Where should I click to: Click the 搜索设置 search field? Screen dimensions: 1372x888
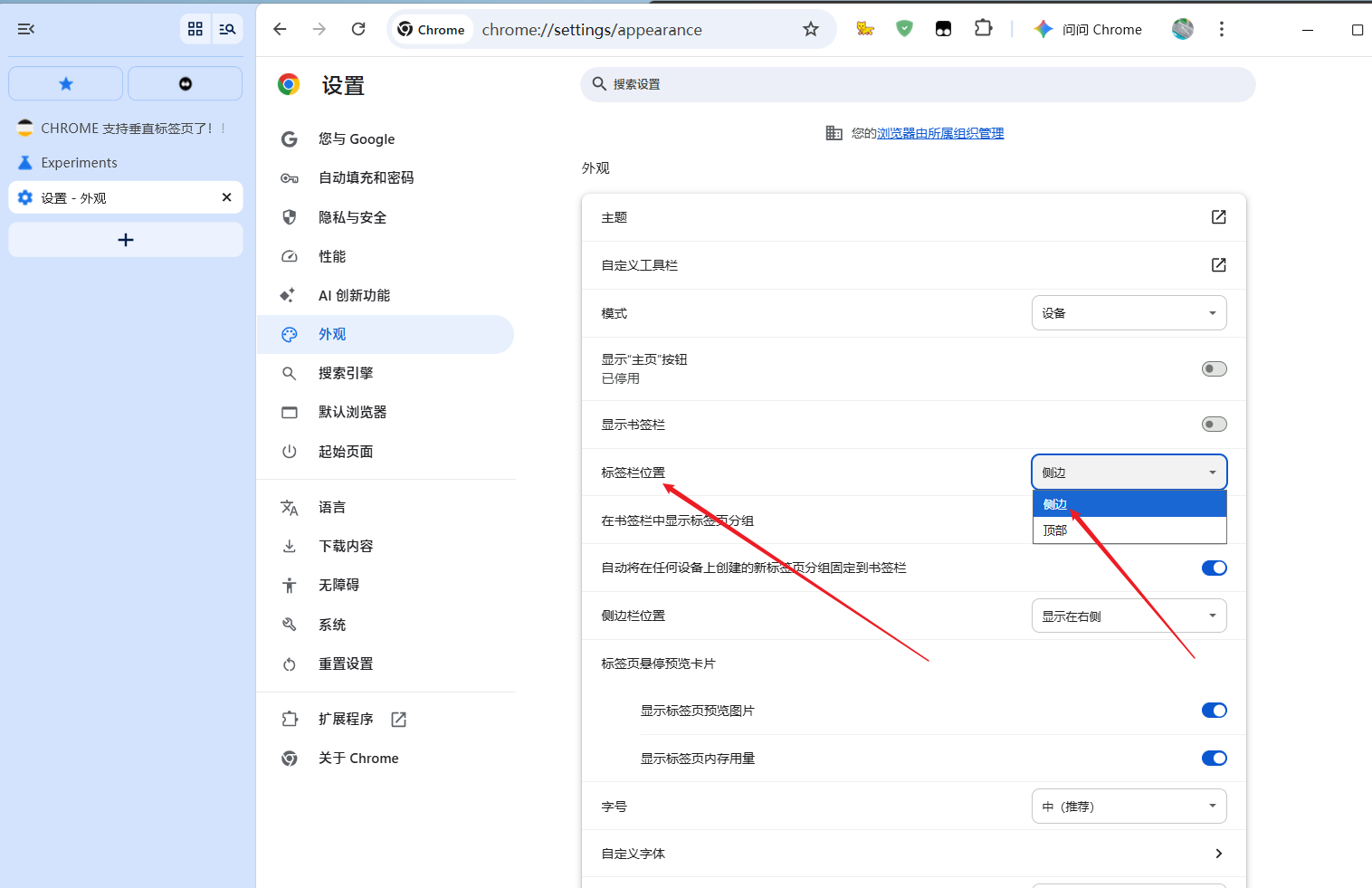[x=917, y=84]
